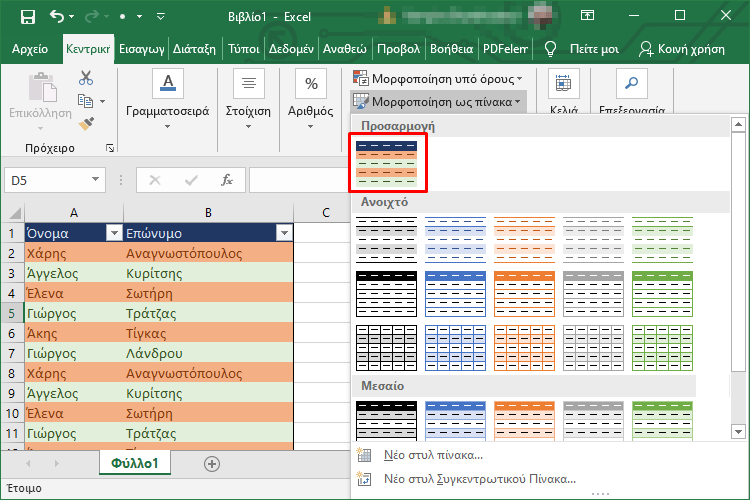Click the Επικόλληση paste clipboard icon
Image resolution: width=750 pixels, height=500 pixels.
42,87
